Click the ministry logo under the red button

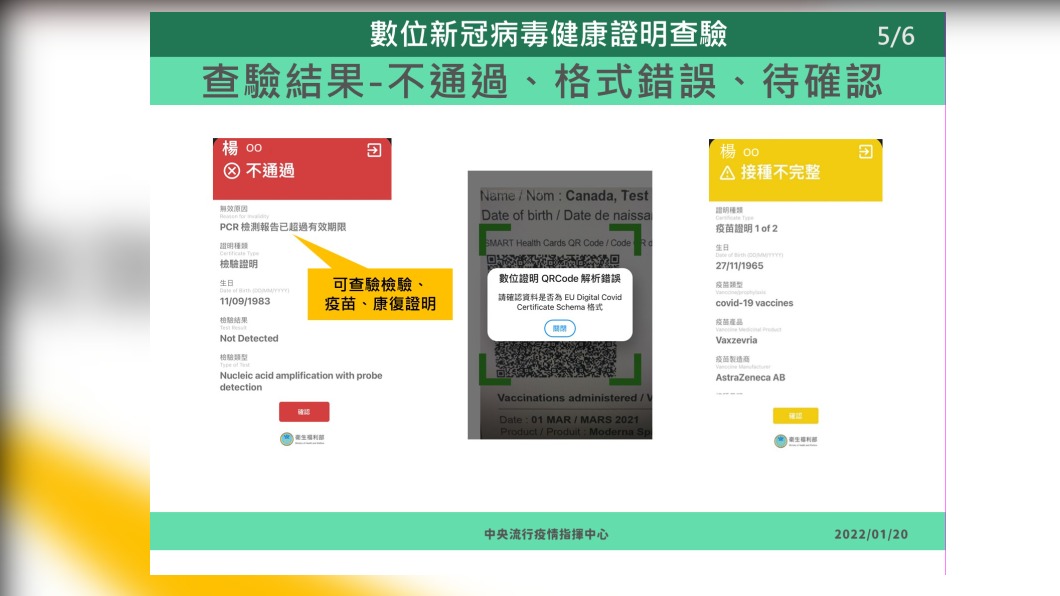302,439
